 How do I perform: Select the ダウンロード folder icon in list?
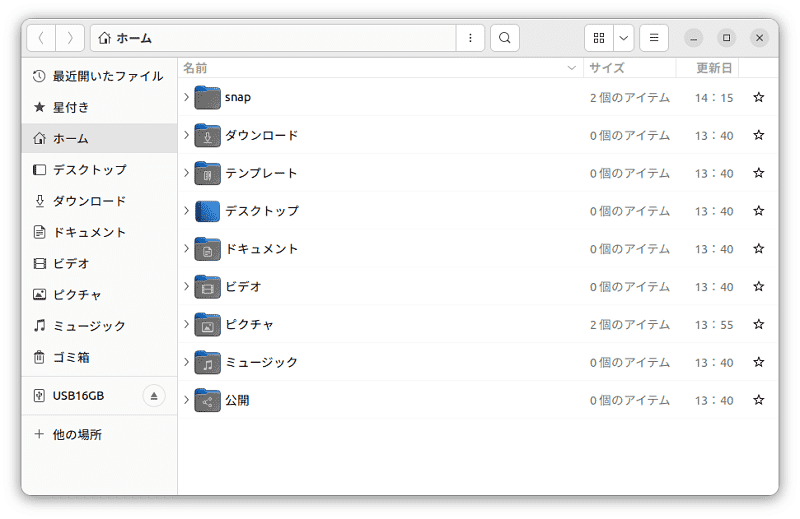coord(208,135)
